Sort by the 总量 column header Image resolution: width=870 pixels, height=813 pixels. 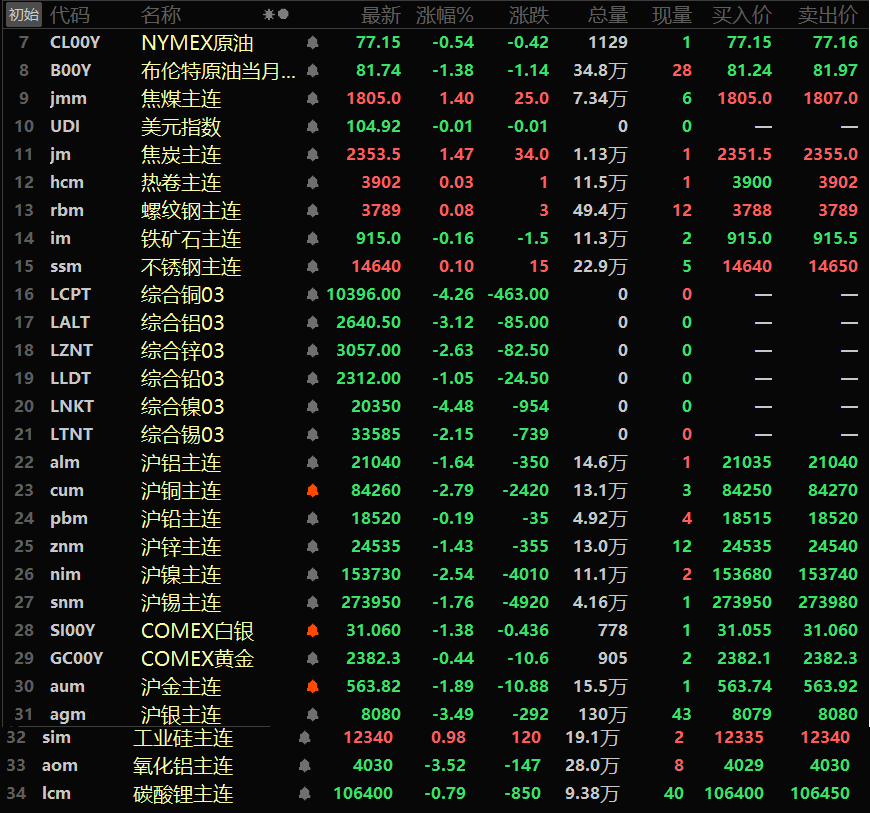[x=608, y=15]
